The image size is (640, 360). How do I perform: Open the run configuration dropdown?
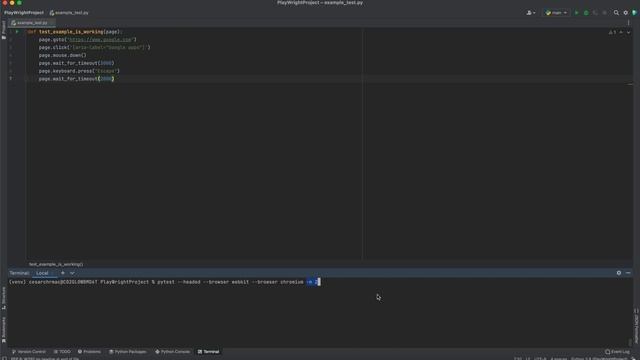pyautogui.click(x=556, y=13)
